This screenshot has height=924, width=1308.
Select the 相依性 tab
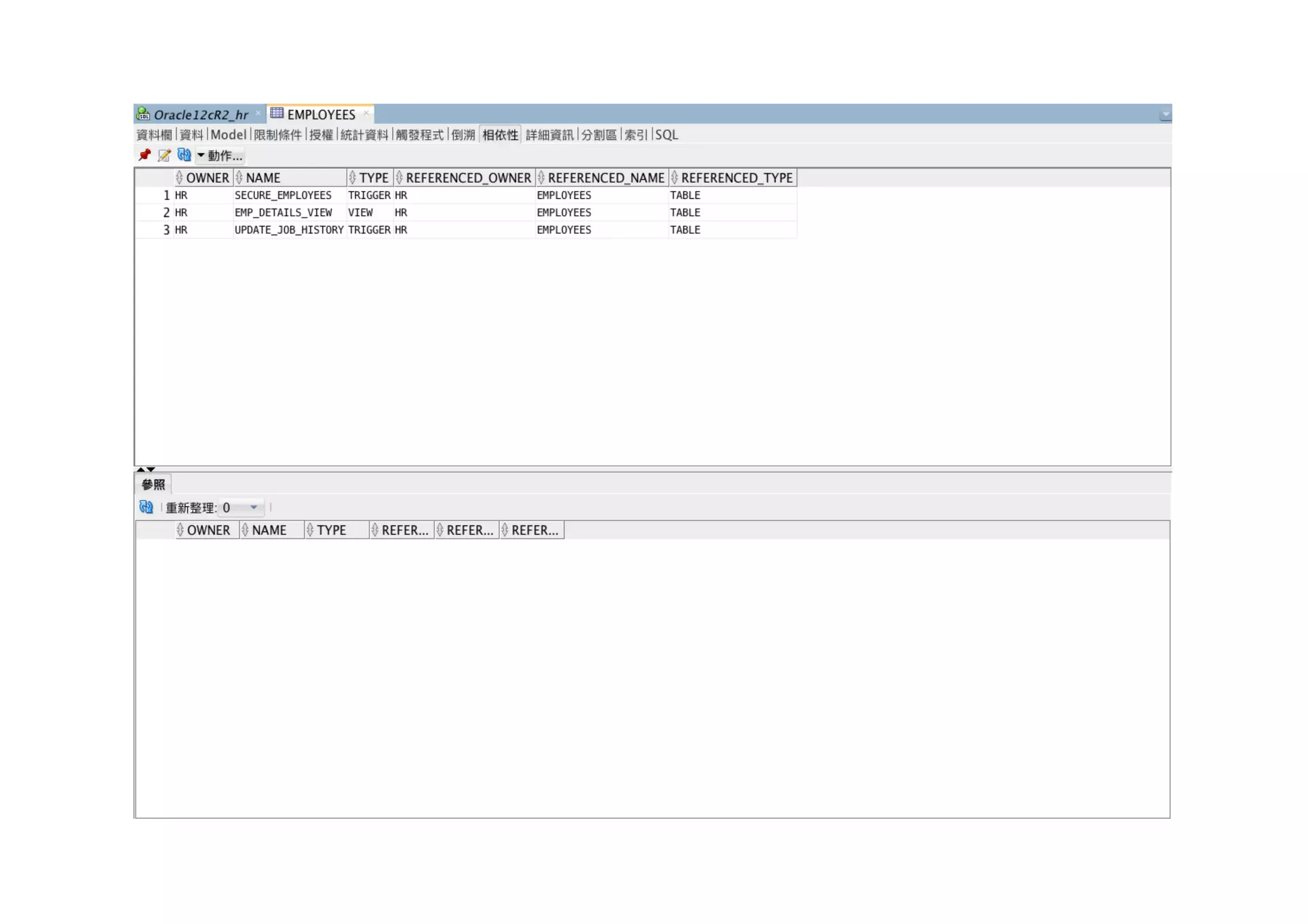(500, 135)
